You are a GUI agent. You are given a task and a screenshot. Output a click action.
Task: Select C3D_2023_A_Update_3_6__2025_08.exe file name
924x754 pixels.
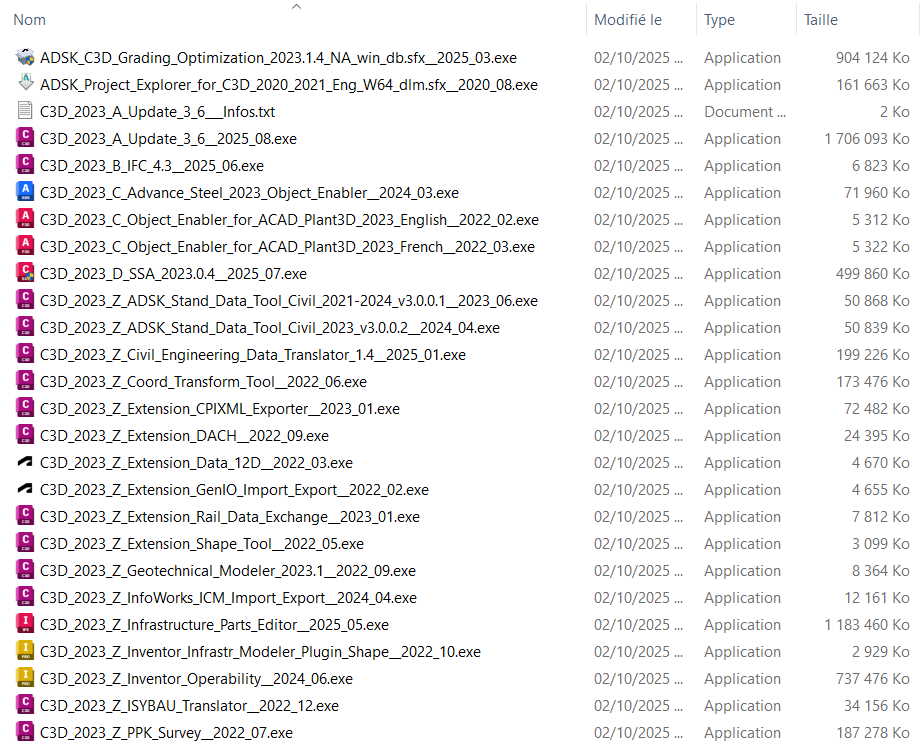(168, 139)
